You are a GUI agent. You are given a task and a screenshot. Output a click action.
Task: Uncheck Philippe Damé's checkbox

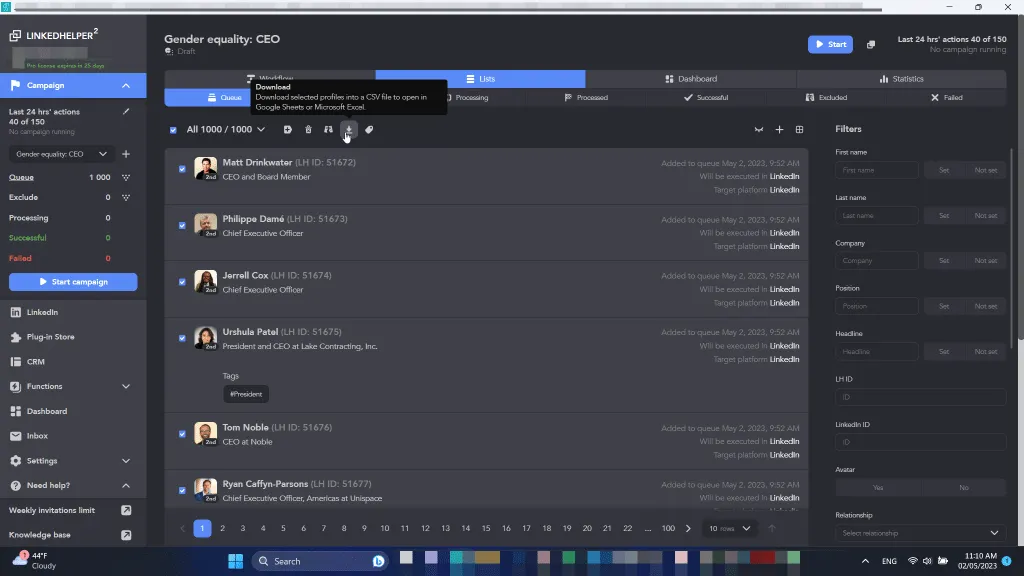pyautogui.click(x=182, y=225)
